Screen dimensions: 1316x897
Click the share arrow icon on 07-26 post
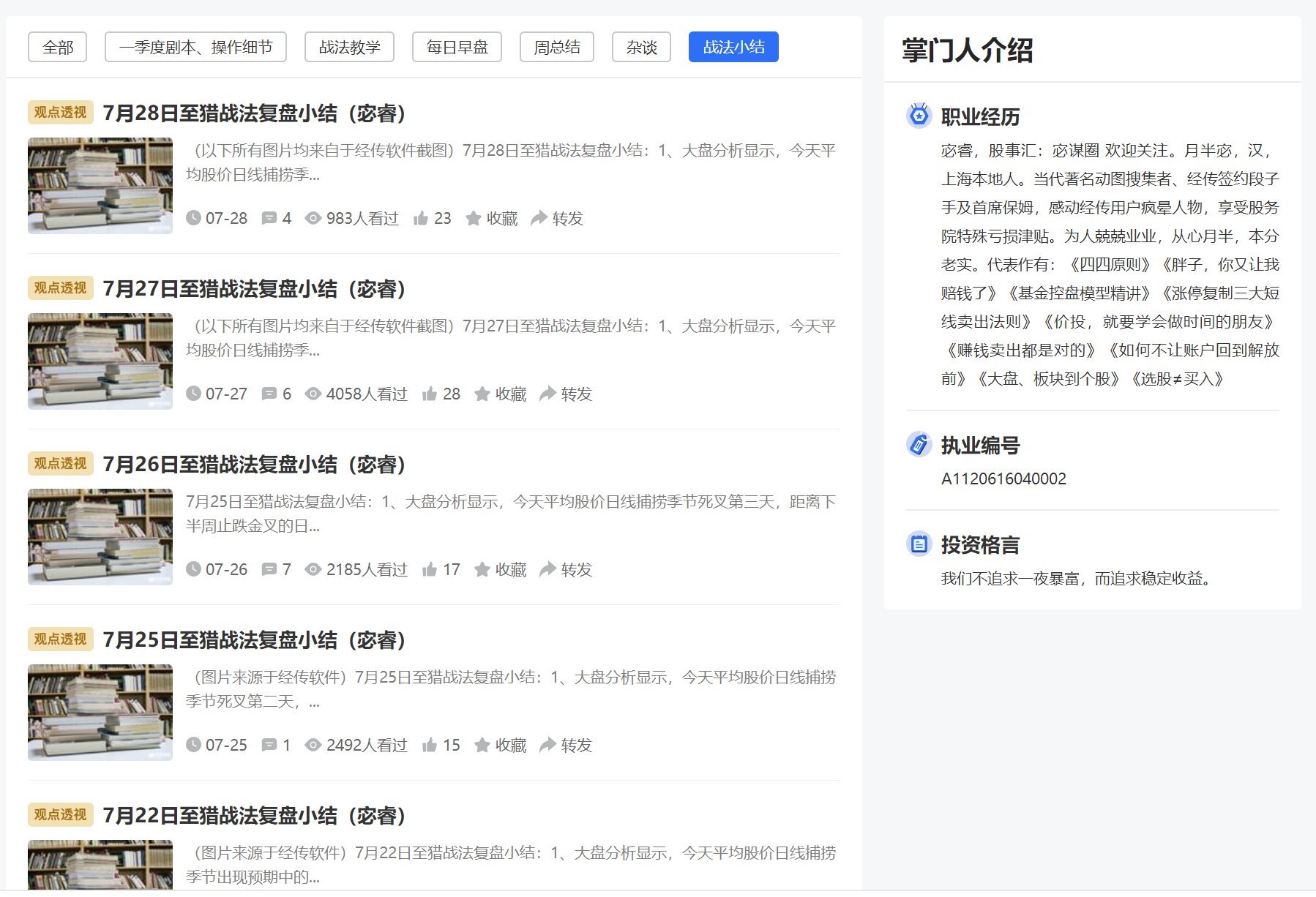pos(547,569)
